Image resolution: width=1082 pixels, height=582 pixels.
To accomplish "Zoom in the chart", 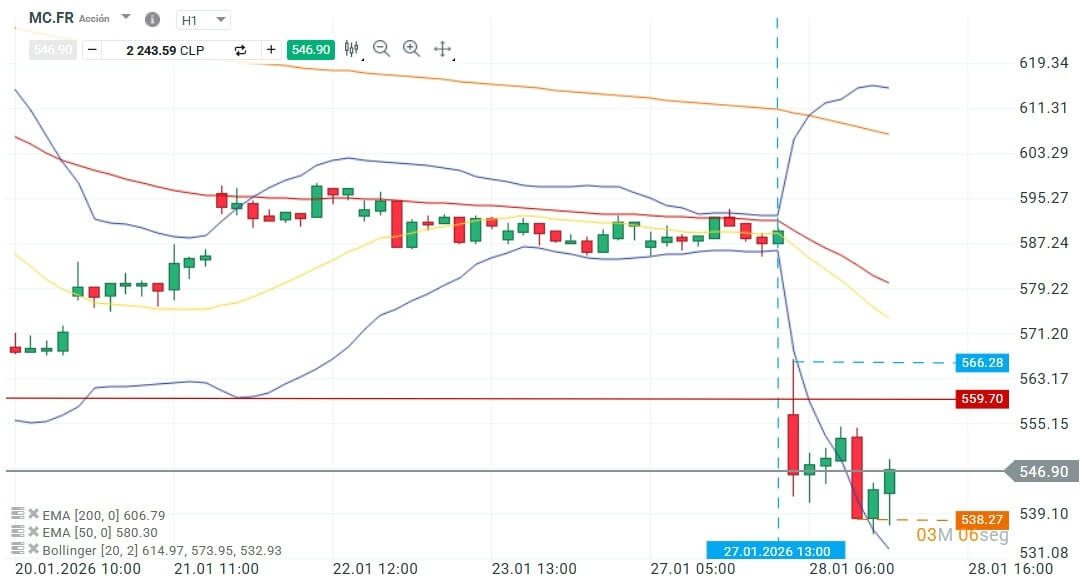I will pyautogui.click(x=411, y=49).
